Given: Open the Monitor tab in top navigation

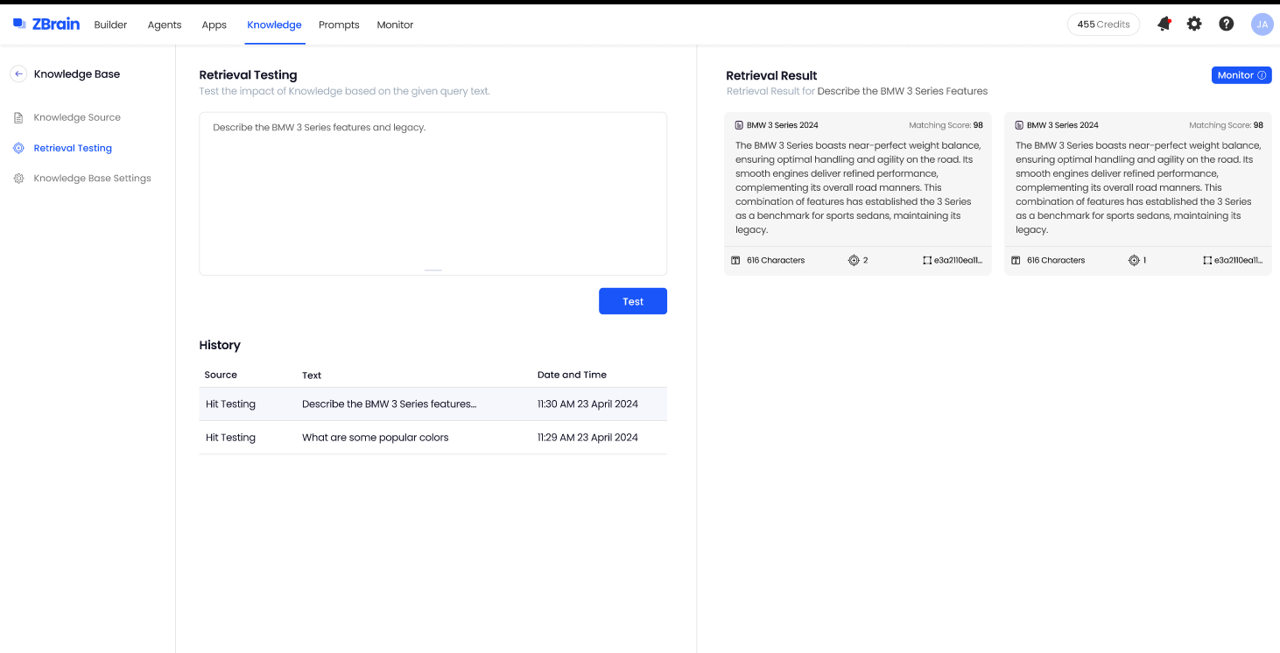Looking at the screenshot, I should pyautogui.click(x=395, y=25).
